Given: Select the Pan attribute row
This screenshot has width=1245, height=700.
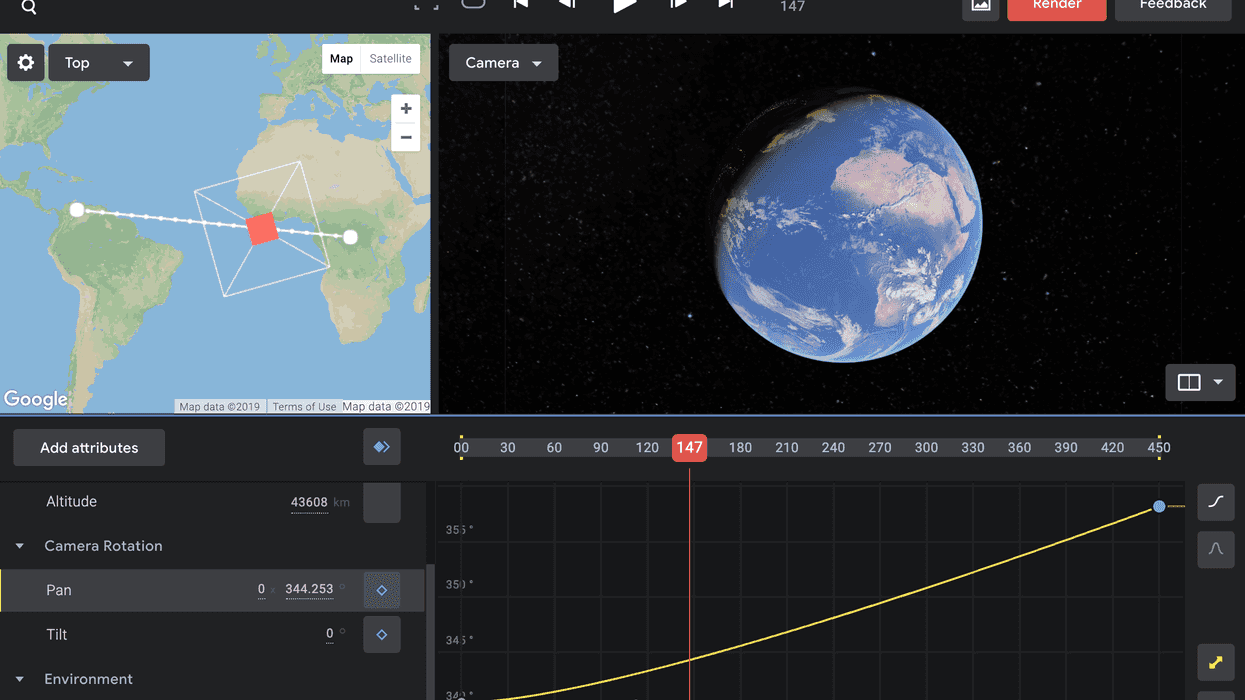Looking at the screenshot, I should 212,590.
